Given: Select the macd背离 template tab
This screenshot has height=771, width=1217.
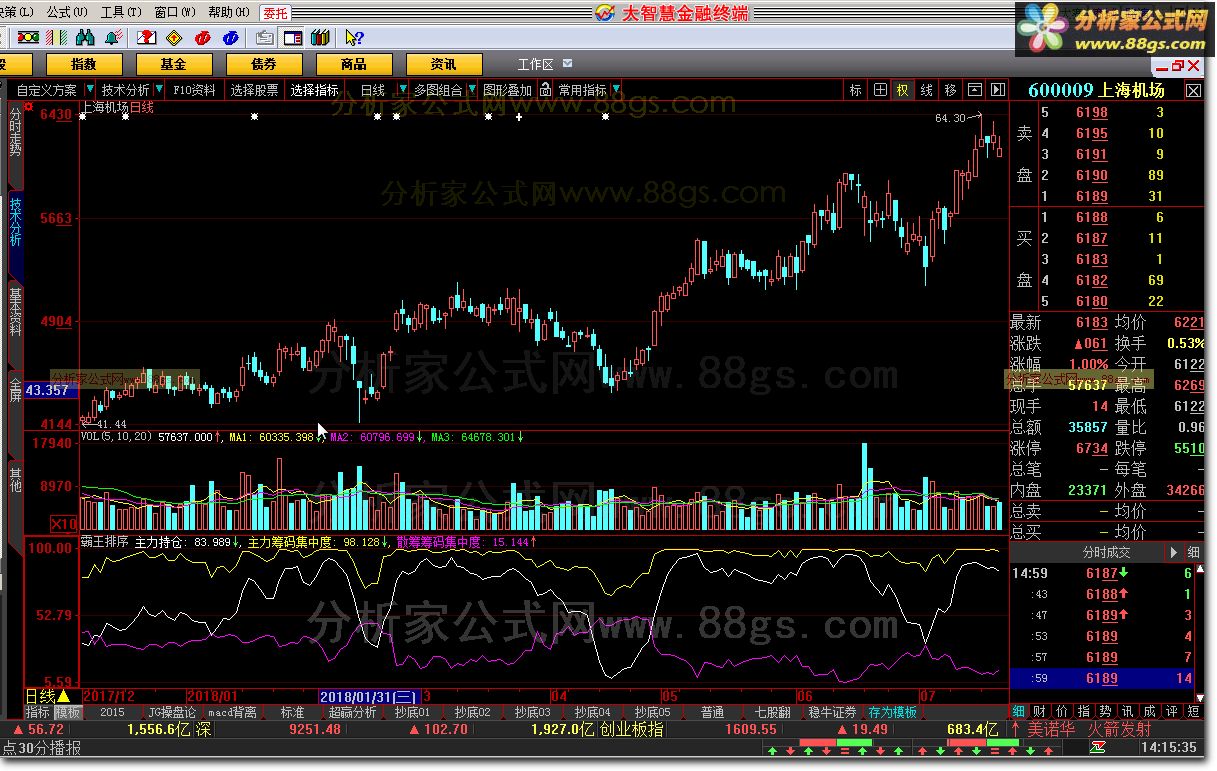Looking at the screenshot, I should click(231, 712).
